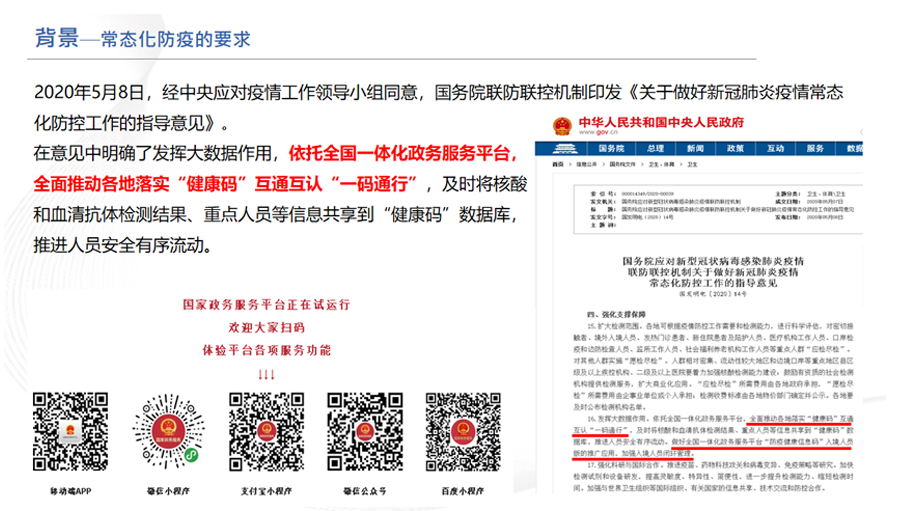Open the 国务院 navigation menu item
Image resolution: width=900 pixels, height=511 pixels.
[x=611, y=149]
